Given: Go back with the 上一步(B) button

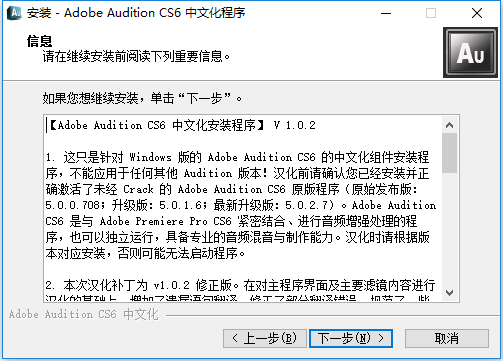Looking at the screenshot, I should pyautogui.click(x=265, y=338).
